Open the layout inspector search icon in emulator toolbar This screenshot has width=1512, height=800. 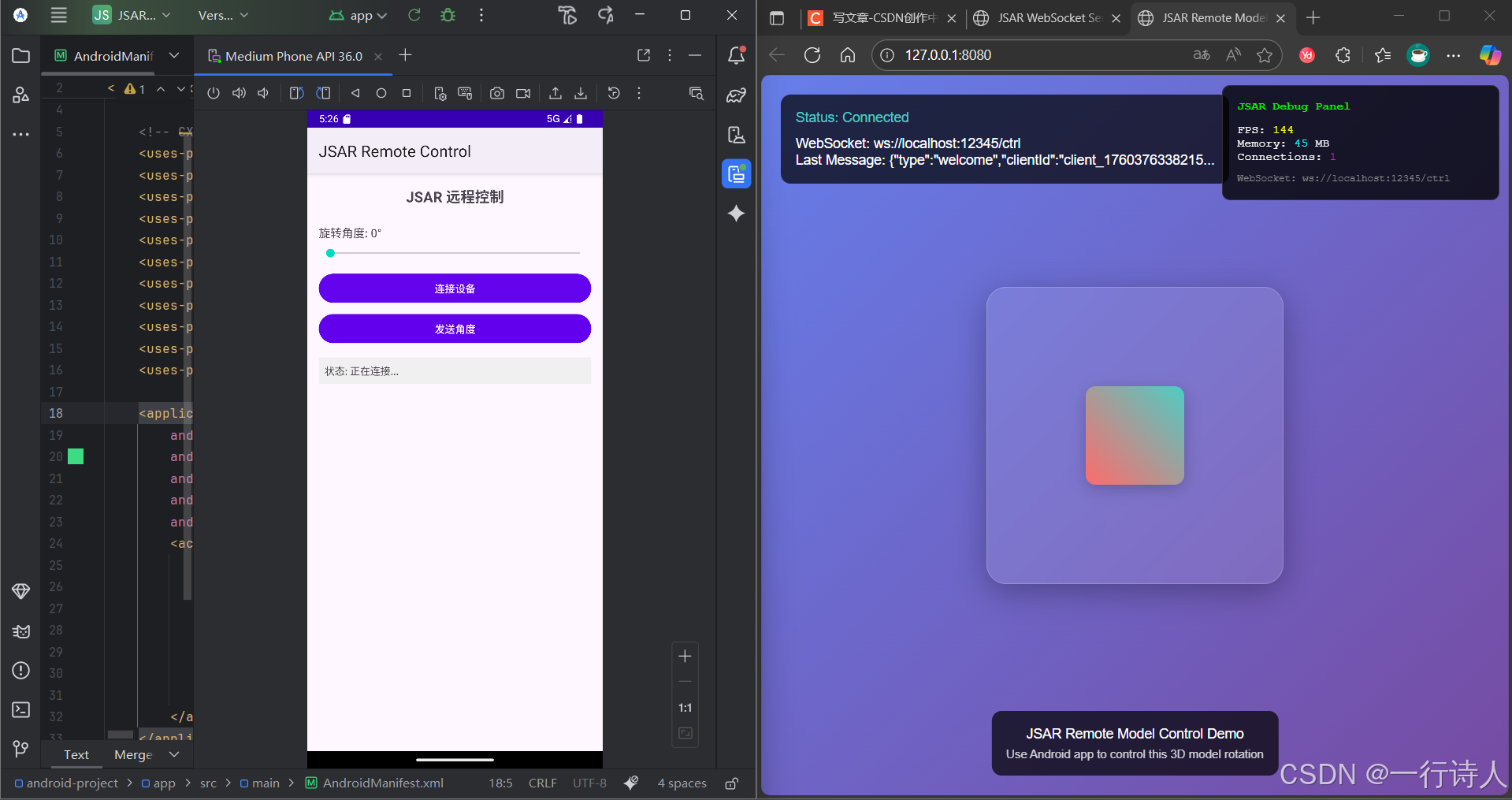pos(696,93)
